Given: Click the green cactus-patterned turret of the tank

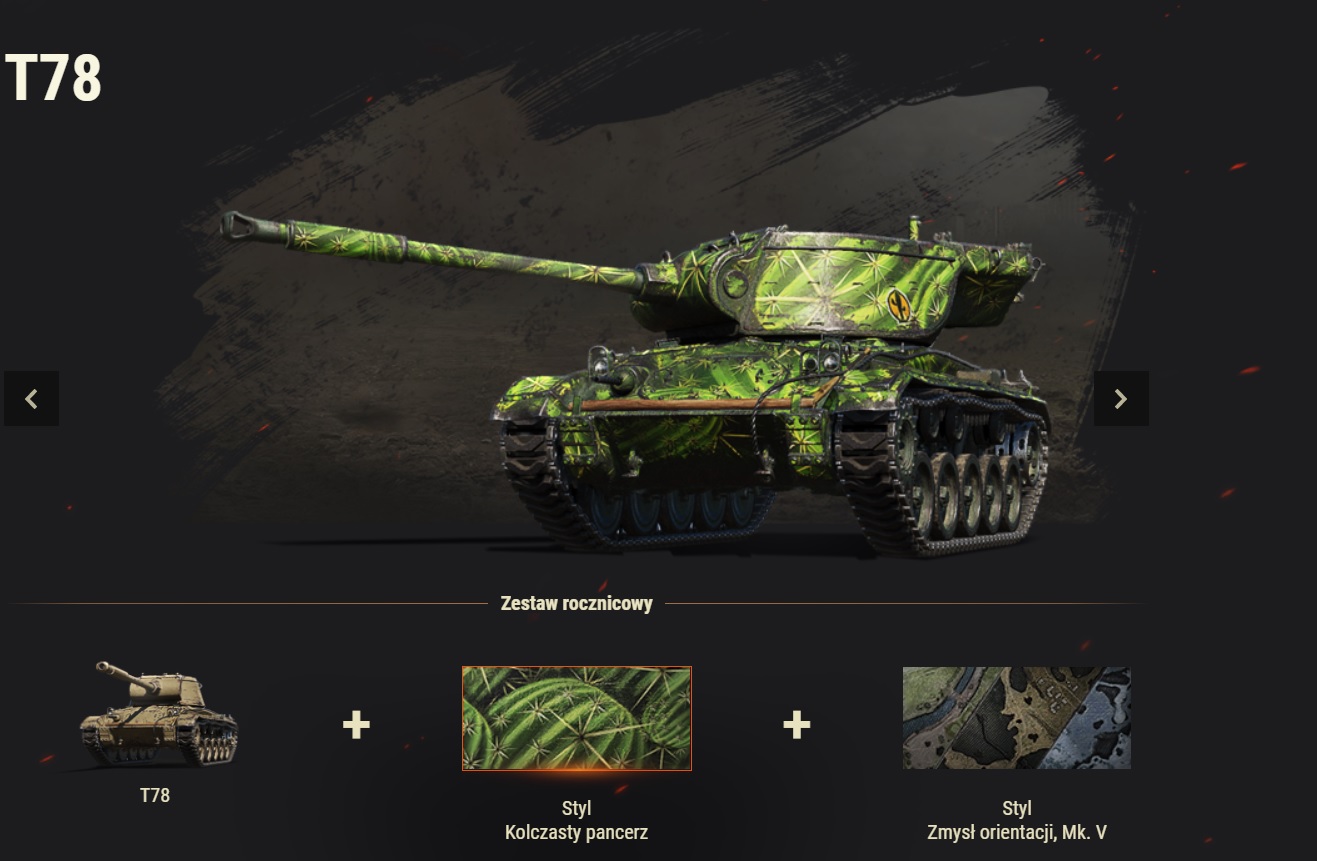Looking at the screenshot, I should (x=840, y=285).
